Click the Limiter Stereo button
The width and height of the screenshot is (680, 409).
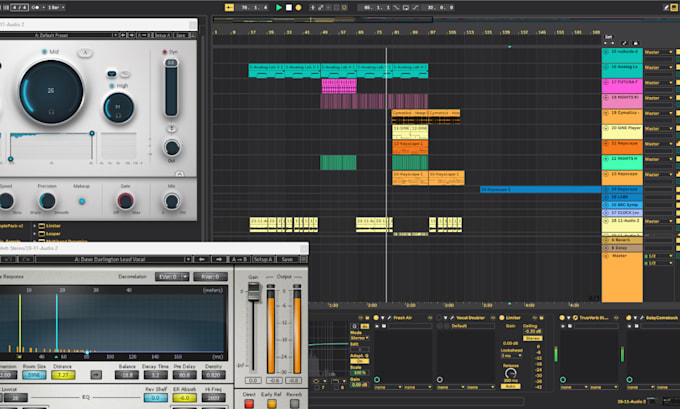click(533, 338)
